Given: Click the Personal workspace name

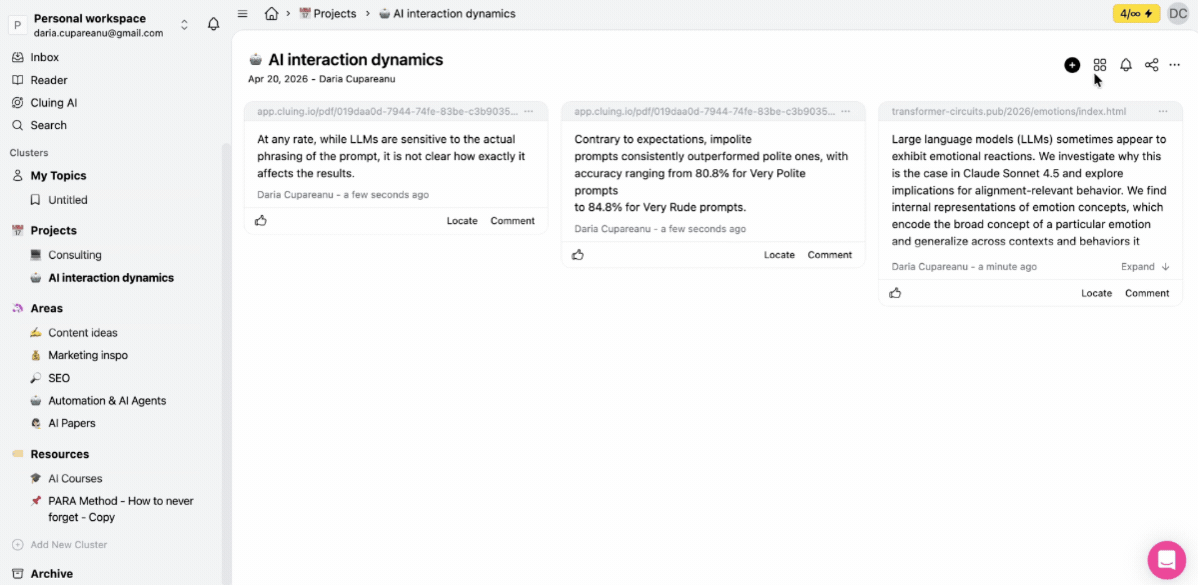Looking at the screenshot, I should pos(90,18).
